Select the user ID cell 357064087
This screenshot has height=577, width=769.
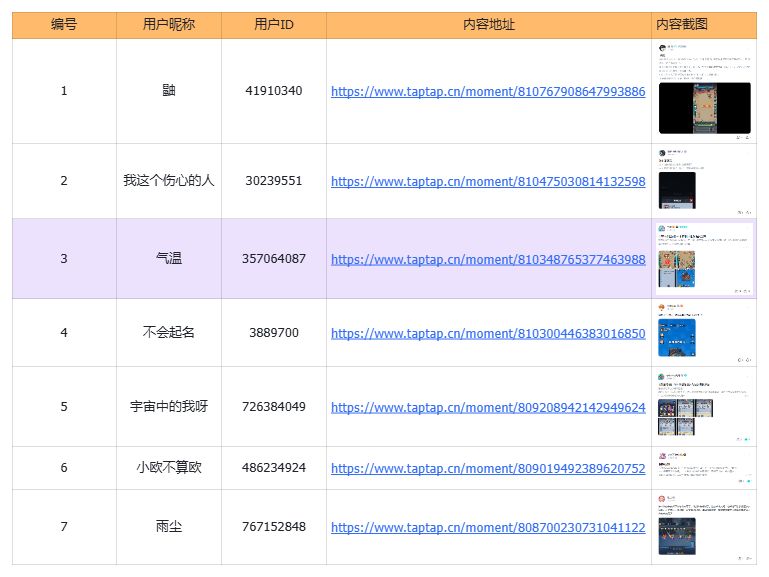coord(274,258)
